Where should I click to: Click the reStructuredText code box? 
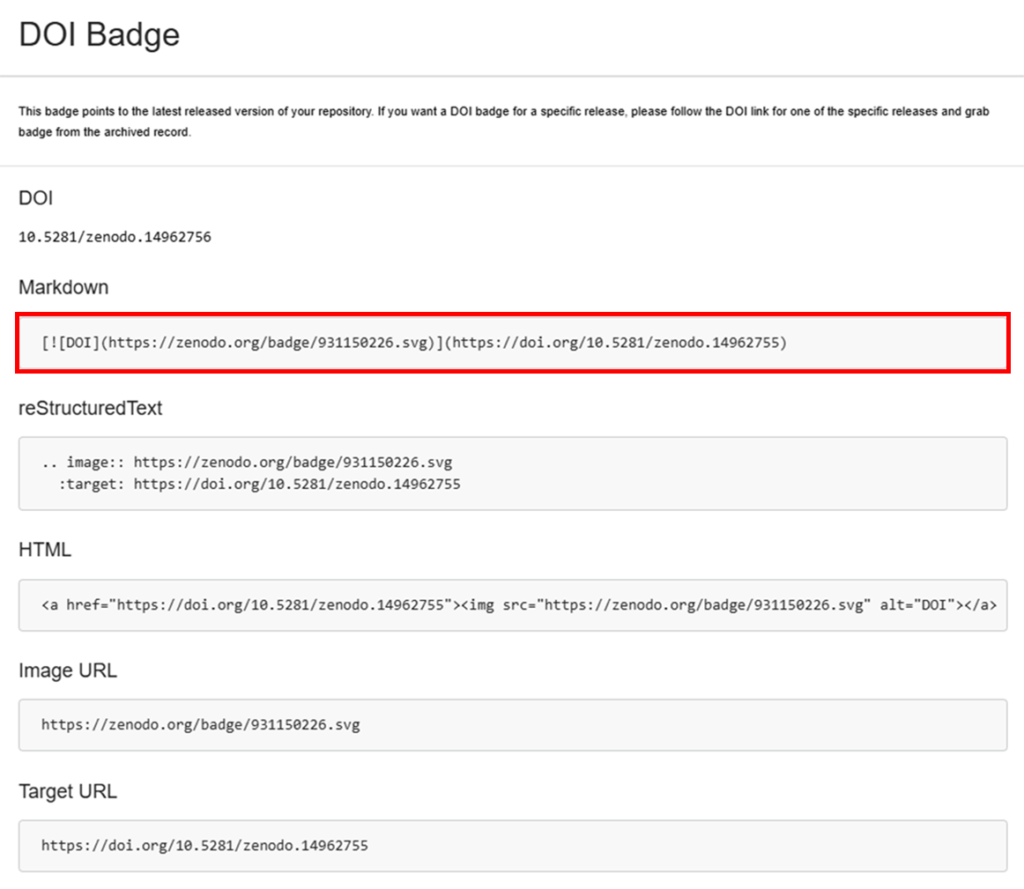point(513,474)
